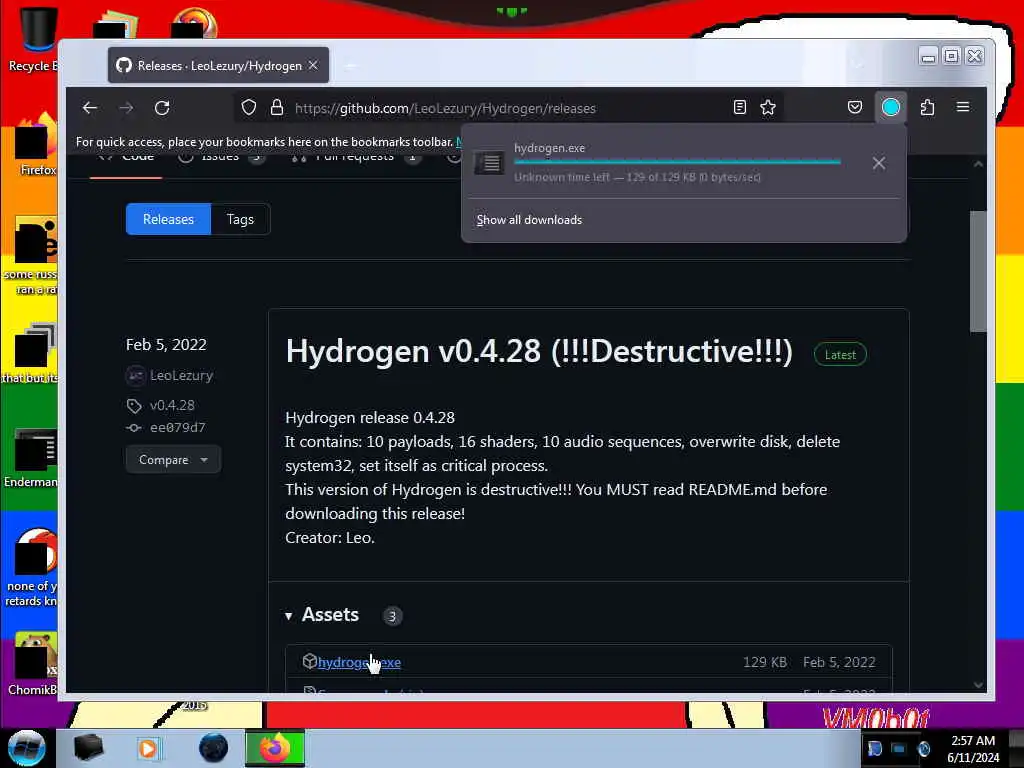Open hydrogen.exe file icon in downloads panel
The image size is (1024, 768).
[489, 163]
